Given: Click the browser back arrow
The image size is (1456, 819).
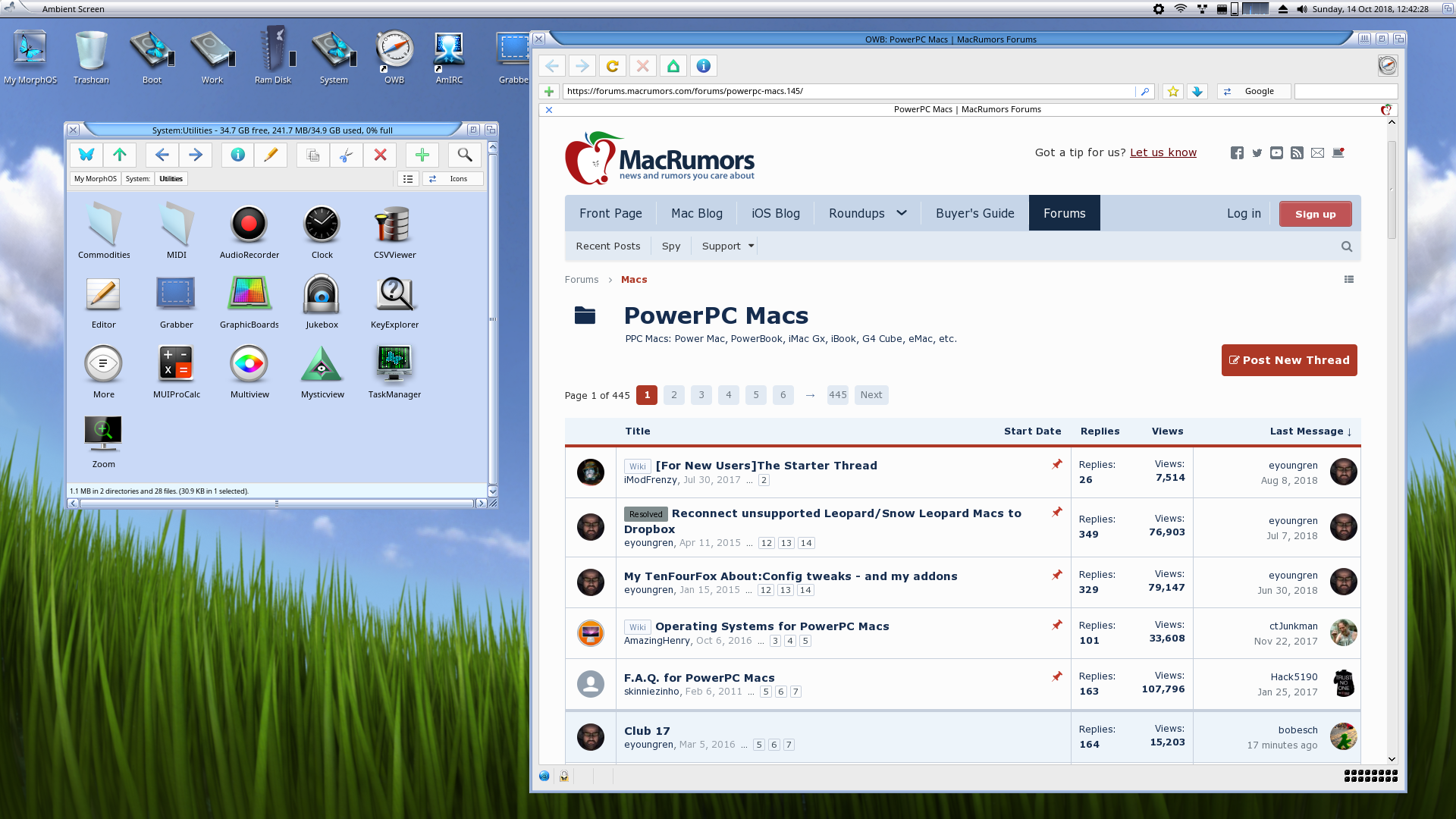Looking at the screenshot, I should 551,66.
